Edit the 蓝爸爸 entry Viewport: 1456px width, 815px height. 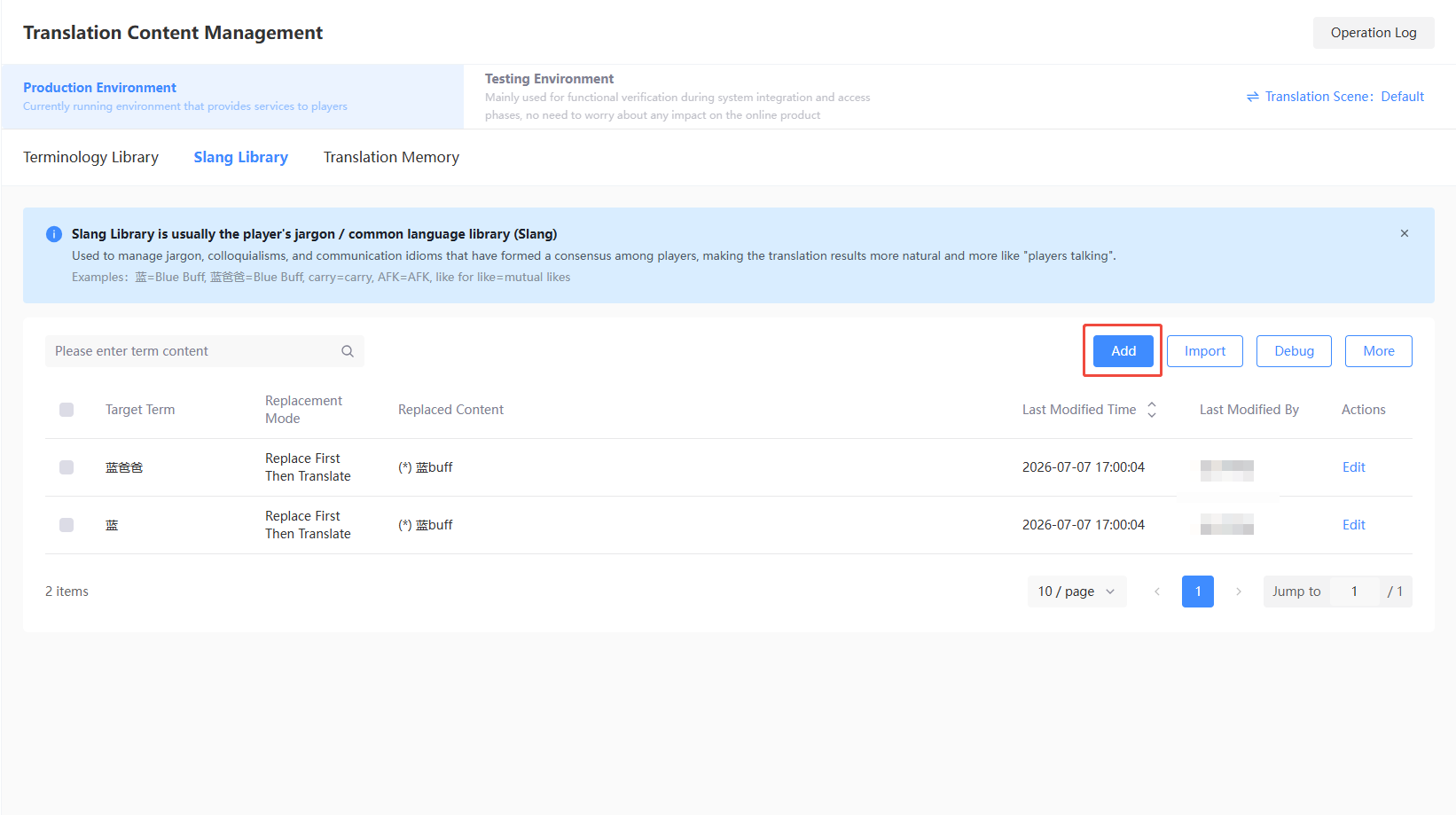(x=1354, y=467)
